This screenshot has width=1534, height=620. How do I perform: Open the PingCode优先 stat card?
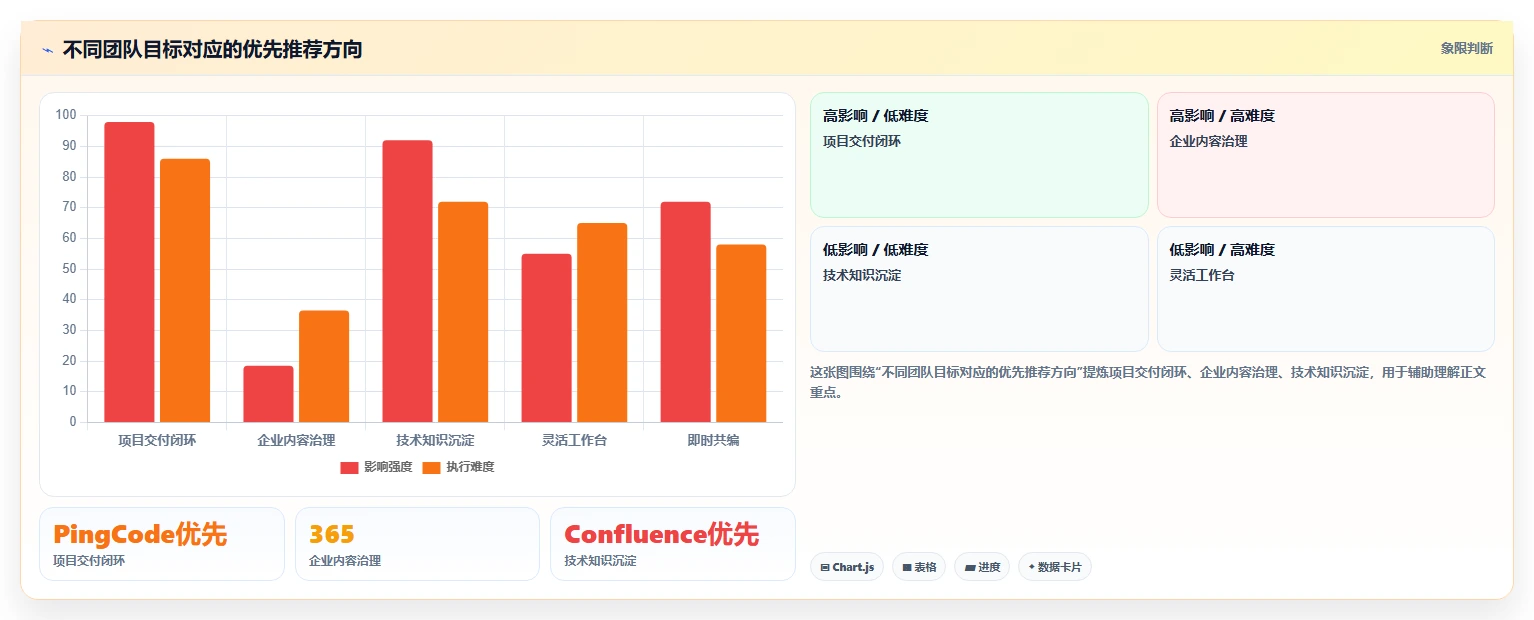162,544
